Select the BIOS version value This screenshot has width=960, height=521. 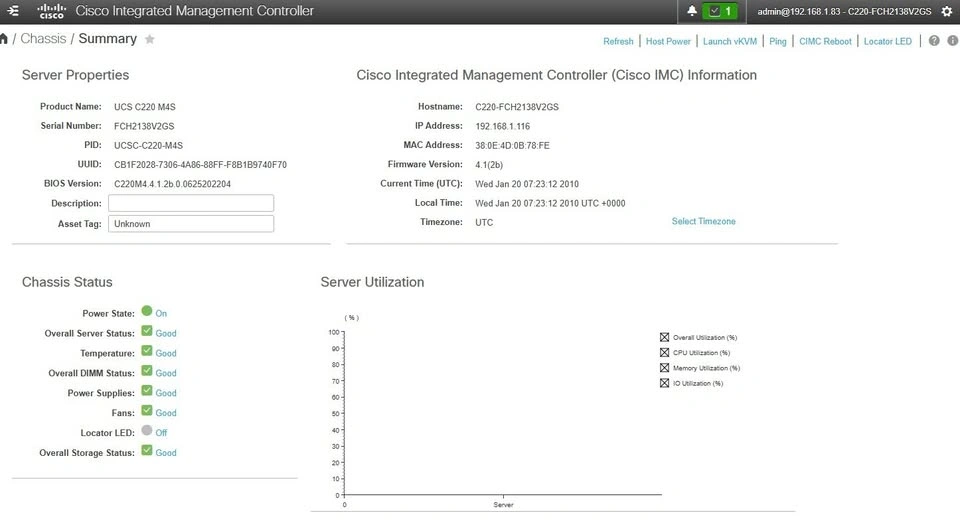(173, 184)
